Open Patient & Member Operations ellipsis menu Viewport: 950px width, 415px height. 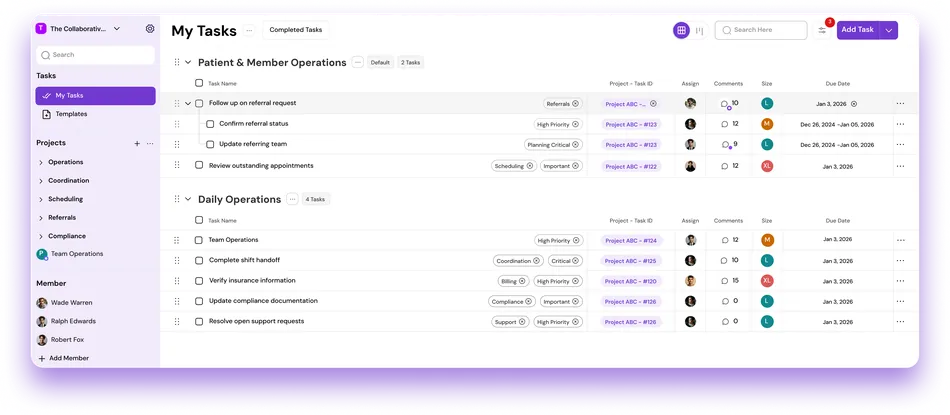click(357, 62)
